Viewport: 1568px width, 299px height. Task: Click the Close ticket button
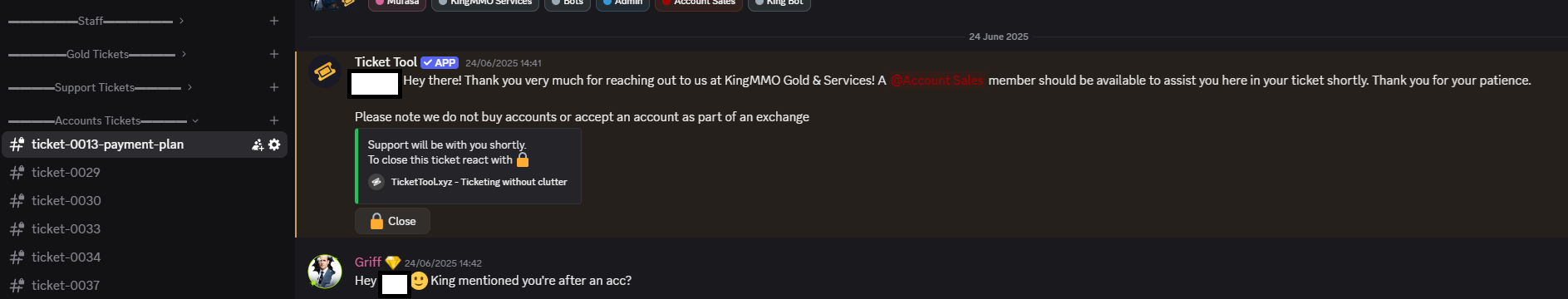coord(392,221)
